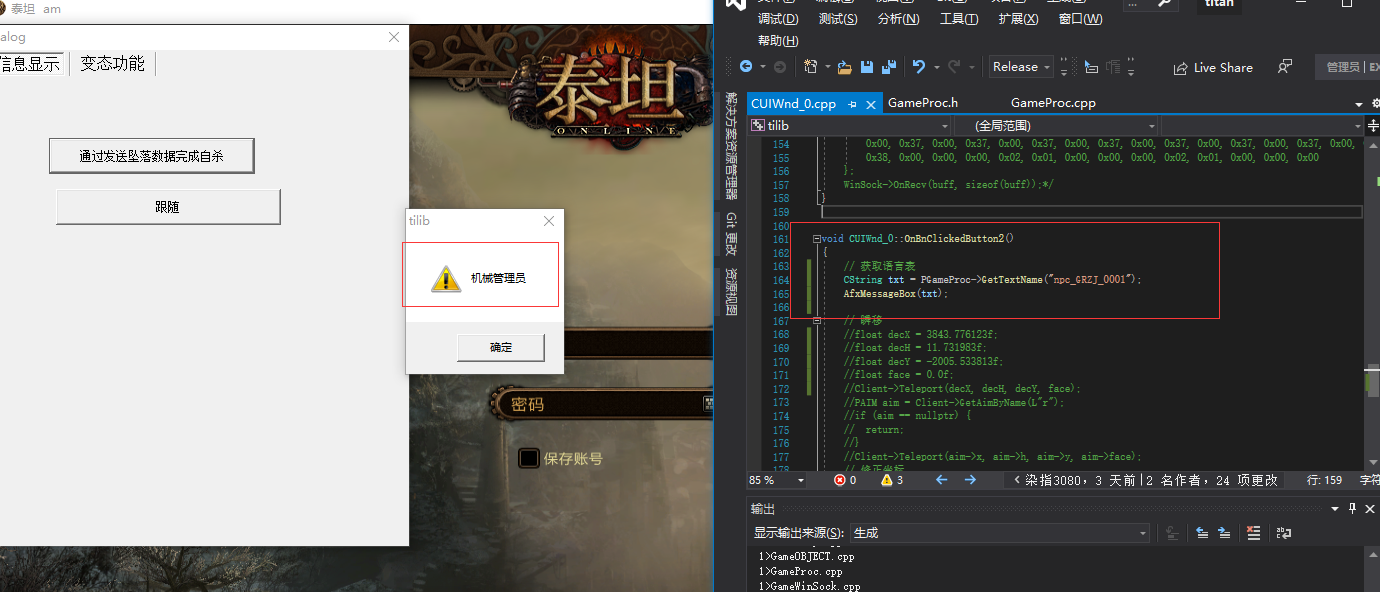Click the navigate backward arrow in Visual Studio toolbar

[x=746, y=67]
